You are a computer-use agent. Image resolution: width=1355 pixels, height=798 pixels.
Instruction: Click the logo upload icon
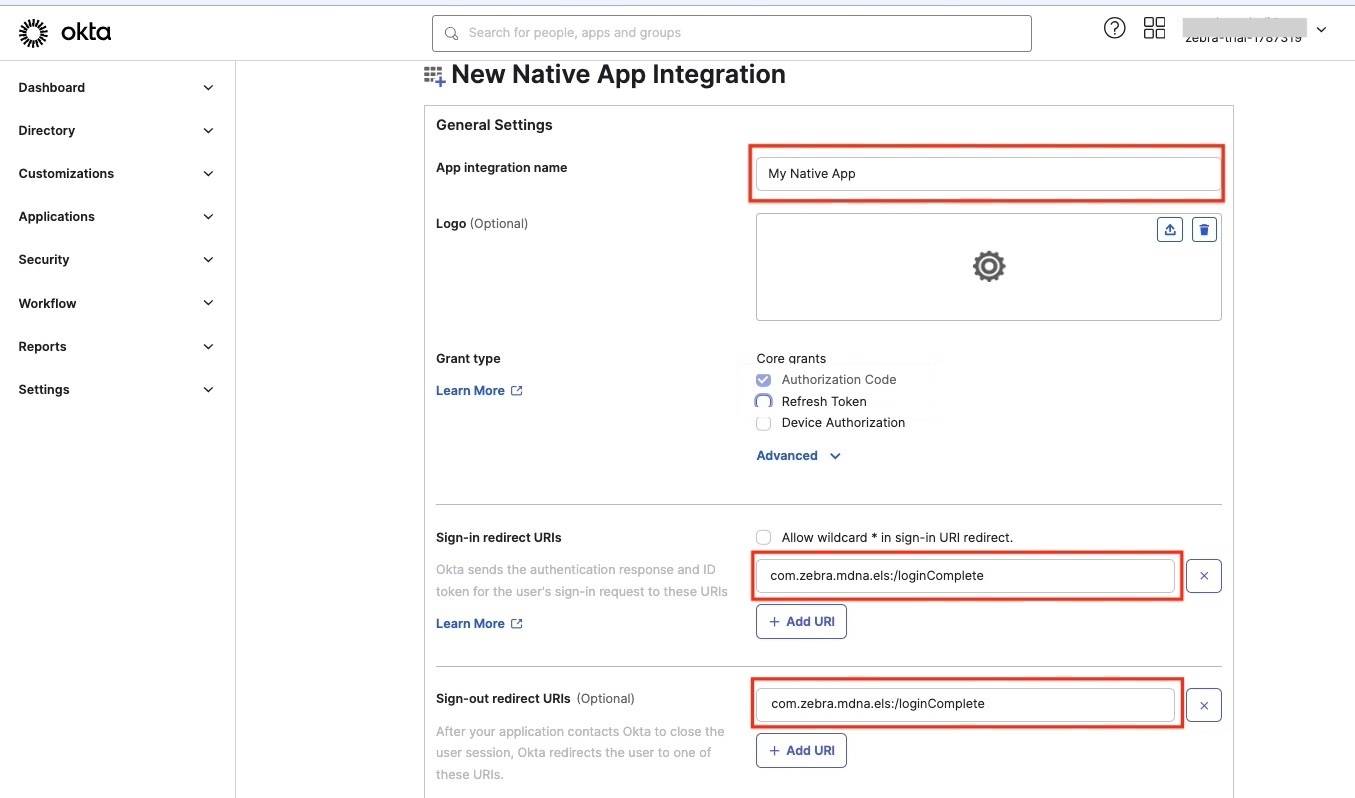coord(1169,230)
